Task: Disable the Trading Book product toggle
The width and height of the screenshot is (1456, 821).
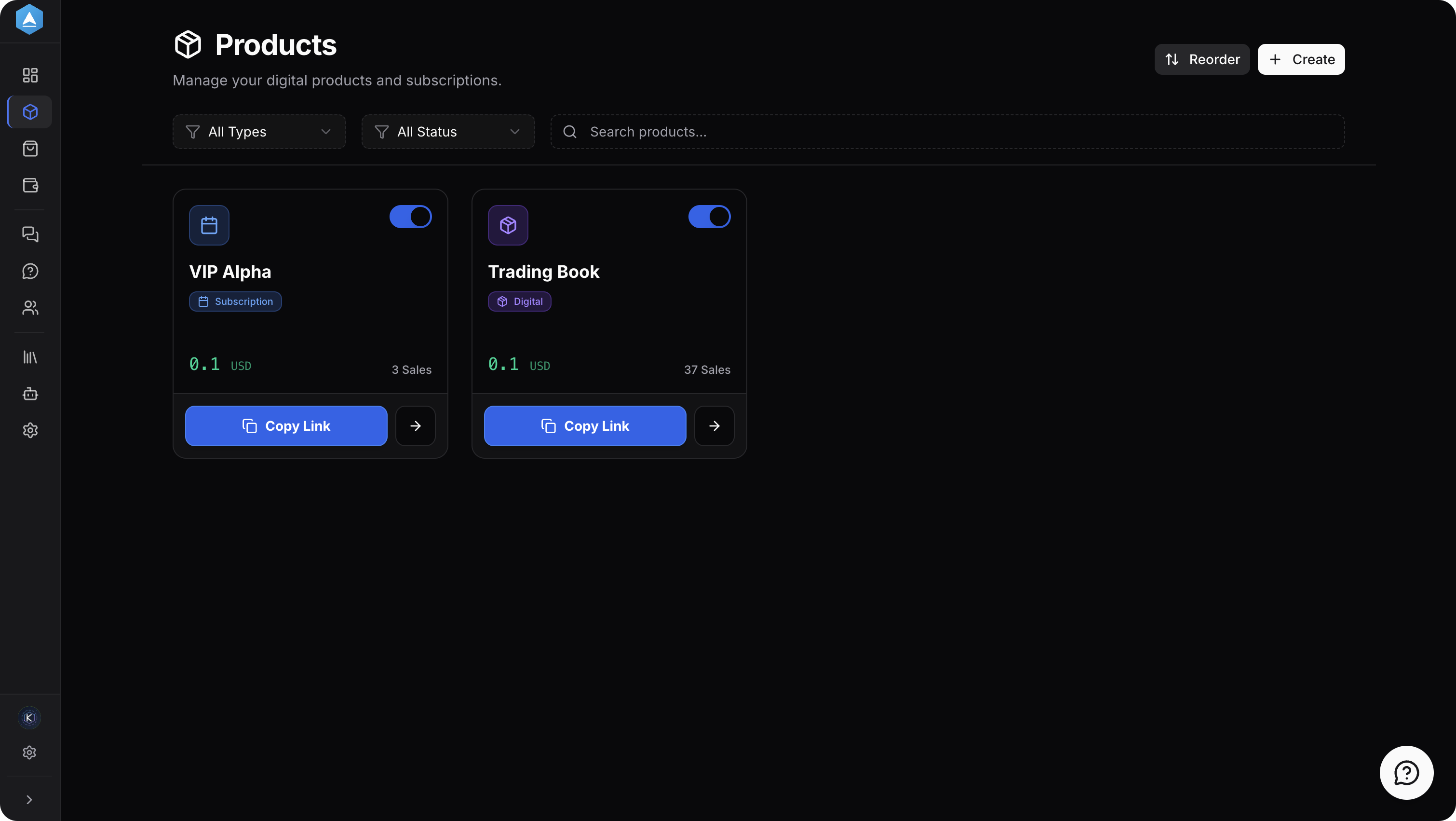Action: (709, 217)
